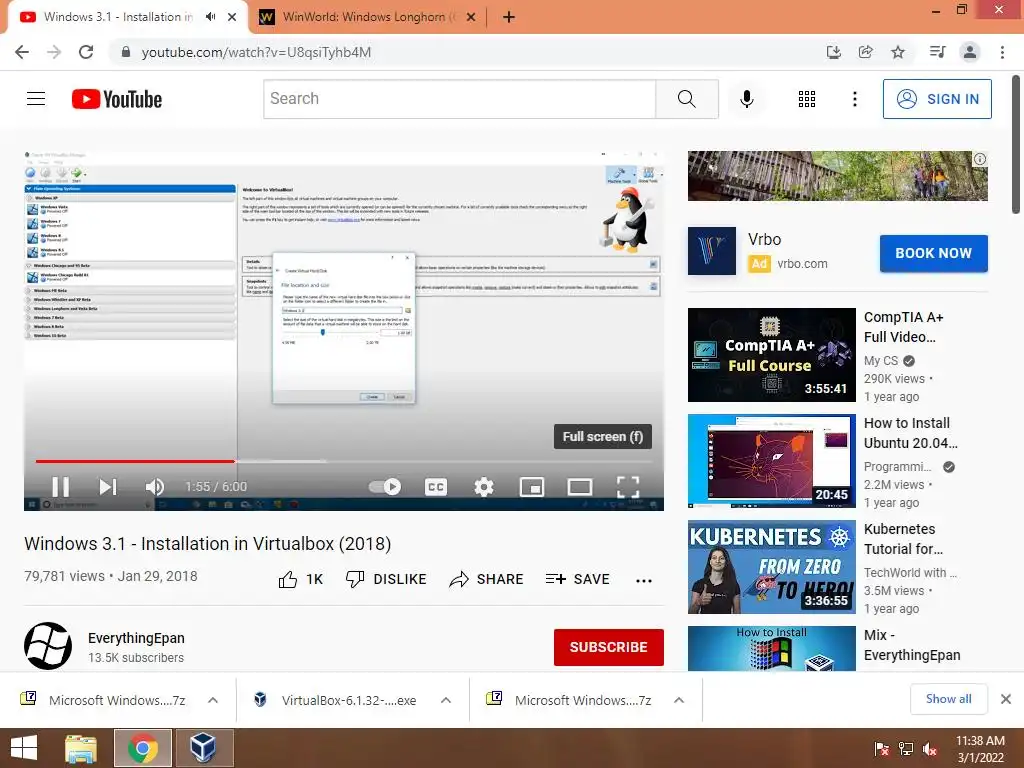
Task: Open the YouTube hamburger guide menu
Action: tap(36, 99)
